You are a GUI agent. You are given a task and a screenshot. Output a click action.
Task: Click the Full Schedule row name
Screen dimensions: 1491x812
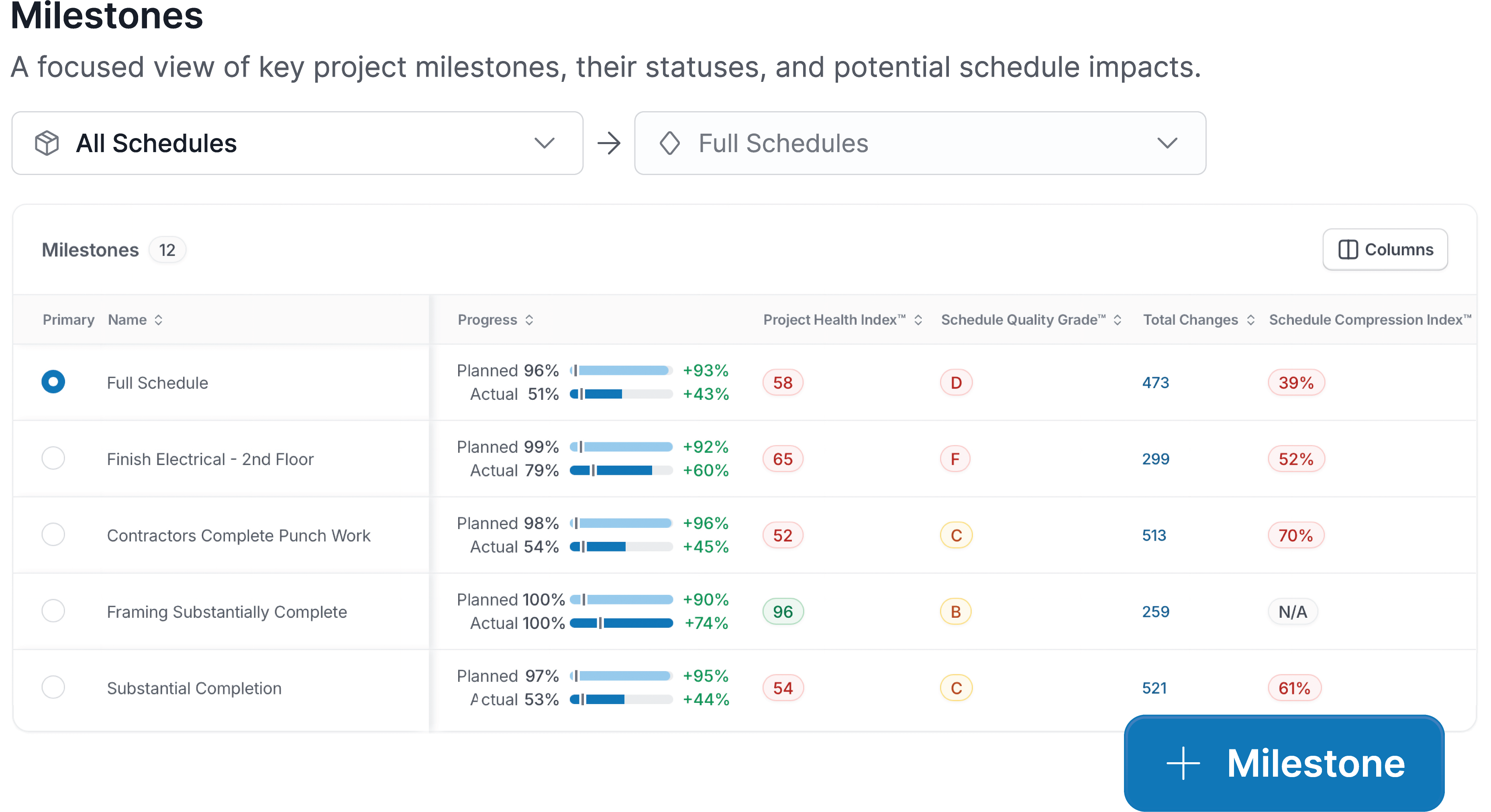point(157,382)
